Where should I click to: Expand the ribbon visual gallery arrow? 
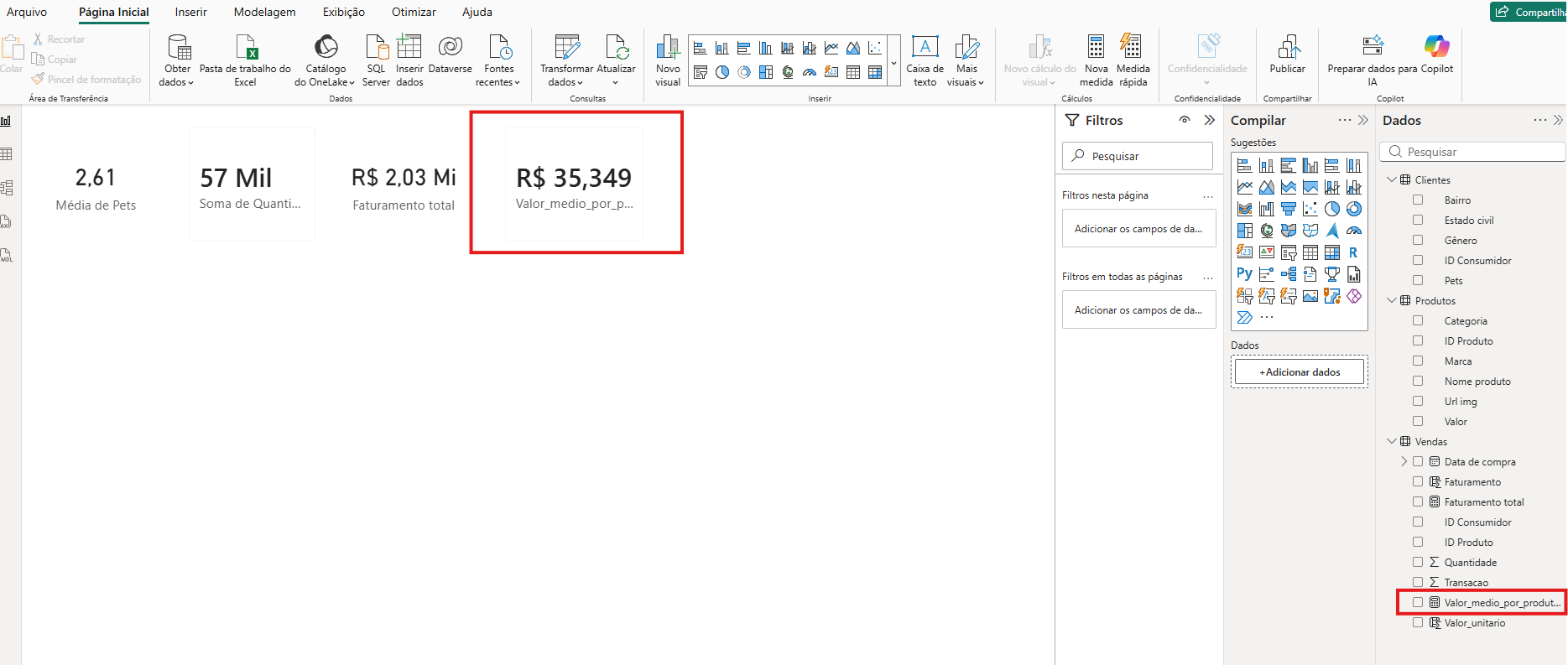point(893,63)
